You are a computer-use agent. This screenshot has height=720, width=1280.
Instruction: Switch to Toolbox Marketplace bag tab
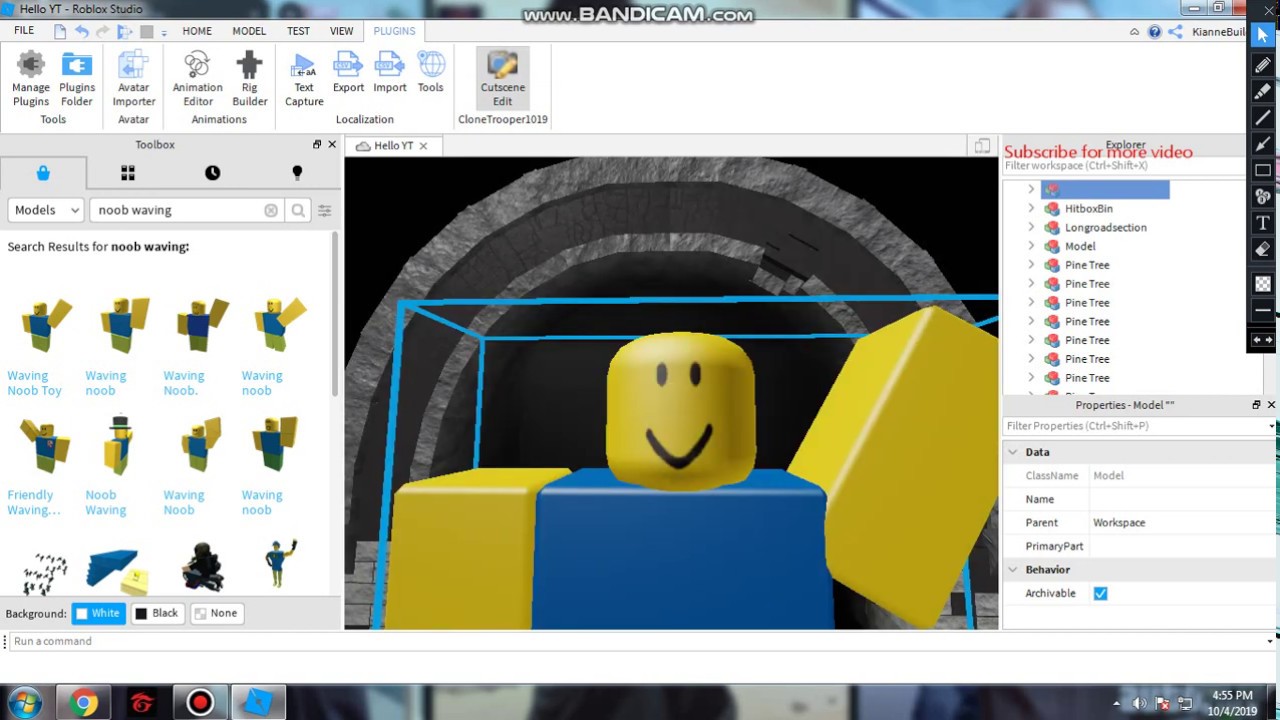tap(43, 173)
